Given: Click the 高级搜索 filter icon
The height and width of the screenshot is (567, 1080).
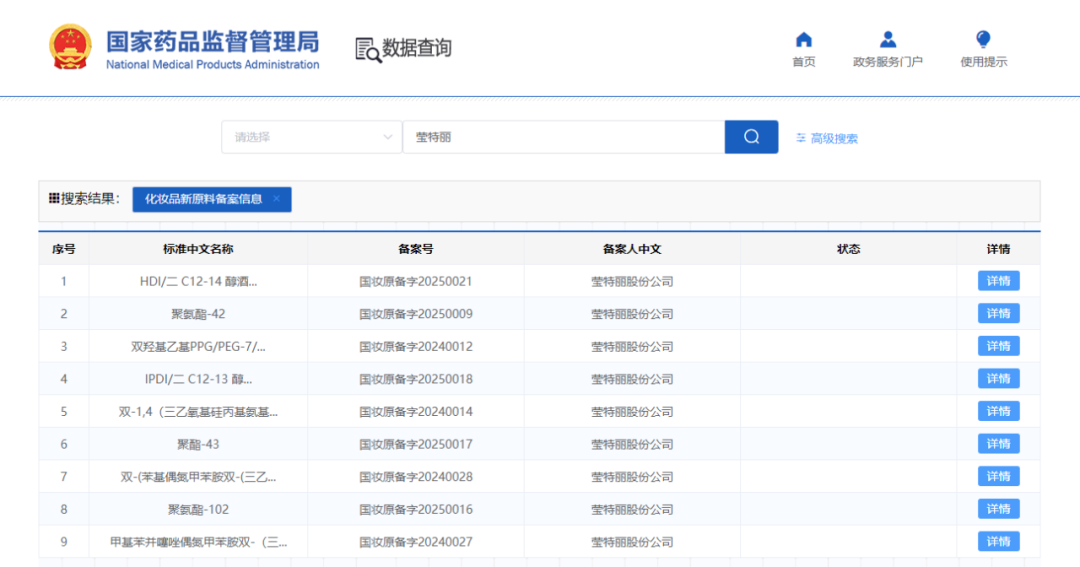Looking at the screenshot, I should click(801, 138).
